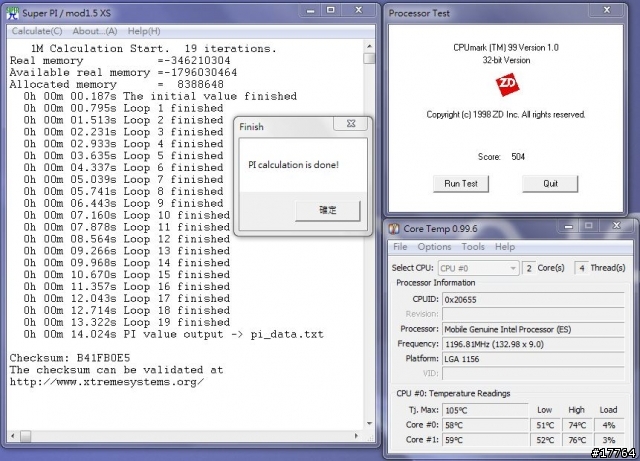The height and width of the screenshot is (461, 640).
Task: Click the Loop 1 finished line
Action: [123, 108]
